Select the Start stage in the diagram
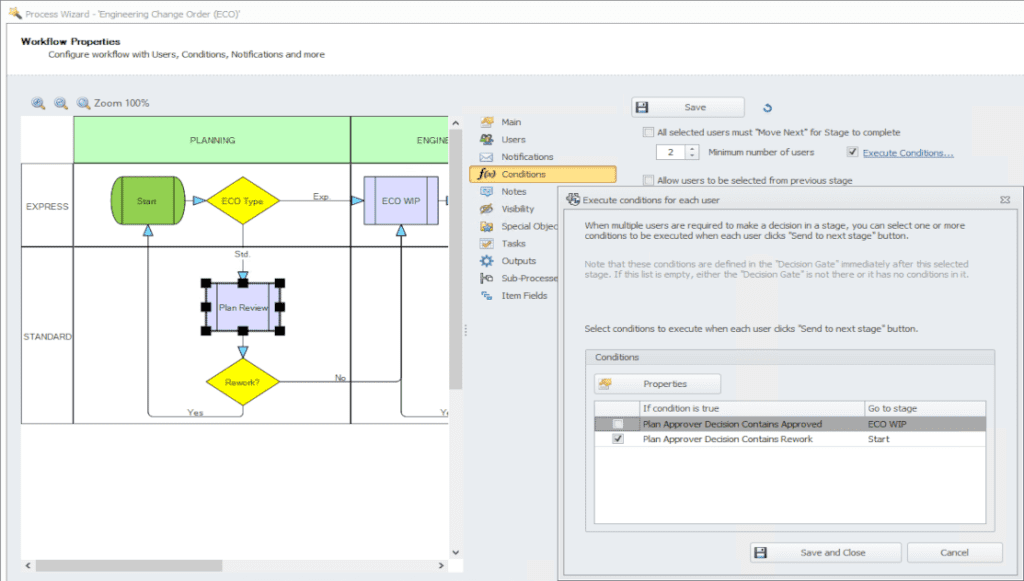 pos(148,200)
